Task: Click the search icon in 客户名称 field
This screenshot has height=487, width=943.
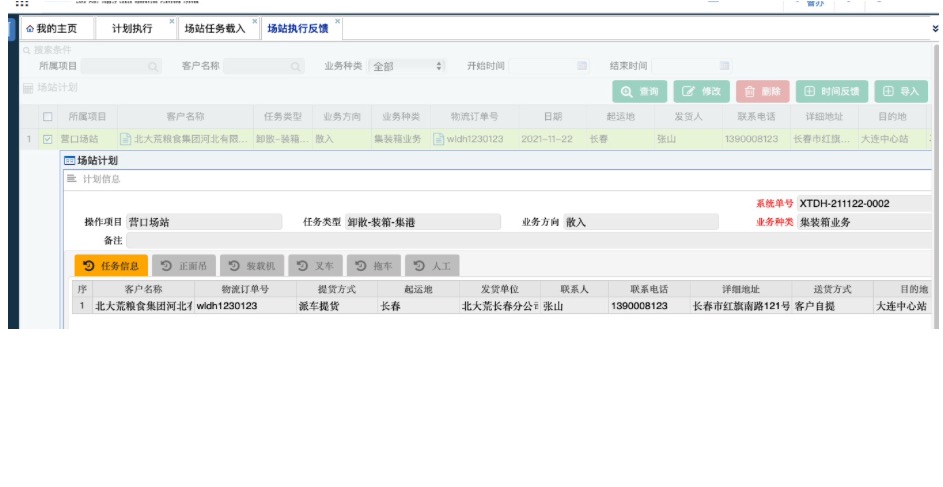Action: pyautogui.click(x=296, y=66)
